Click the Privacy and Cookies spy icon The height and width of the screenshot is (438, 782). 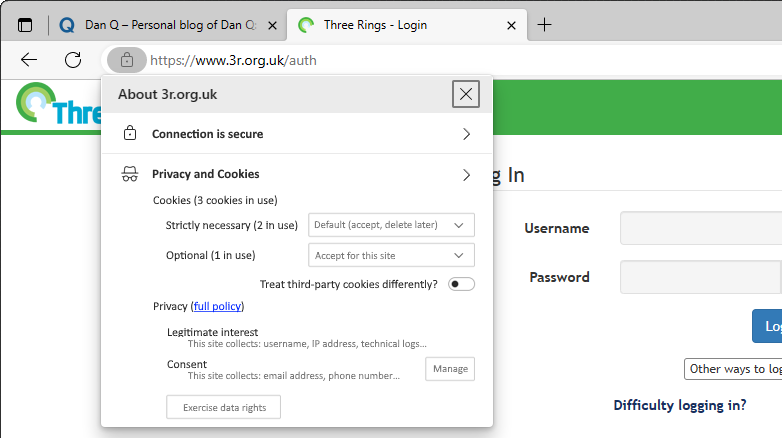tap(130, 174)
